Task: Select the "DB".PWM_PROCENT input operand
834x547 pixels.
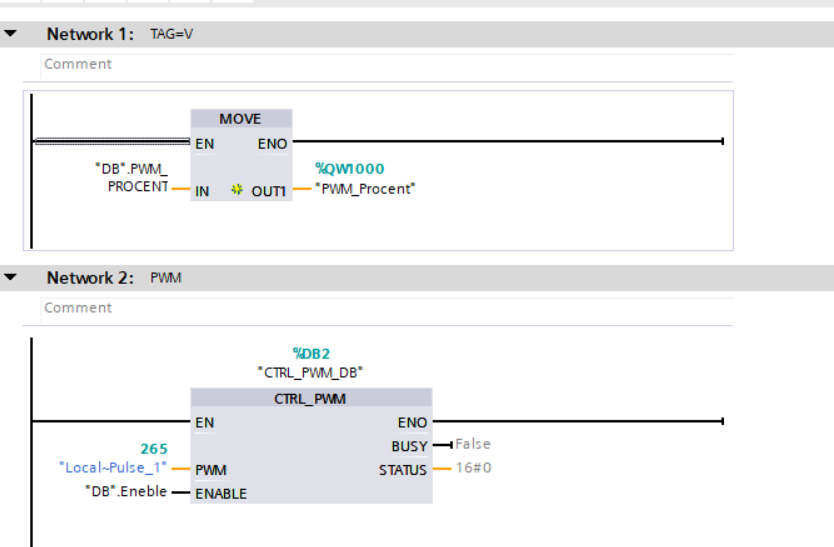Action: [131, 178]
